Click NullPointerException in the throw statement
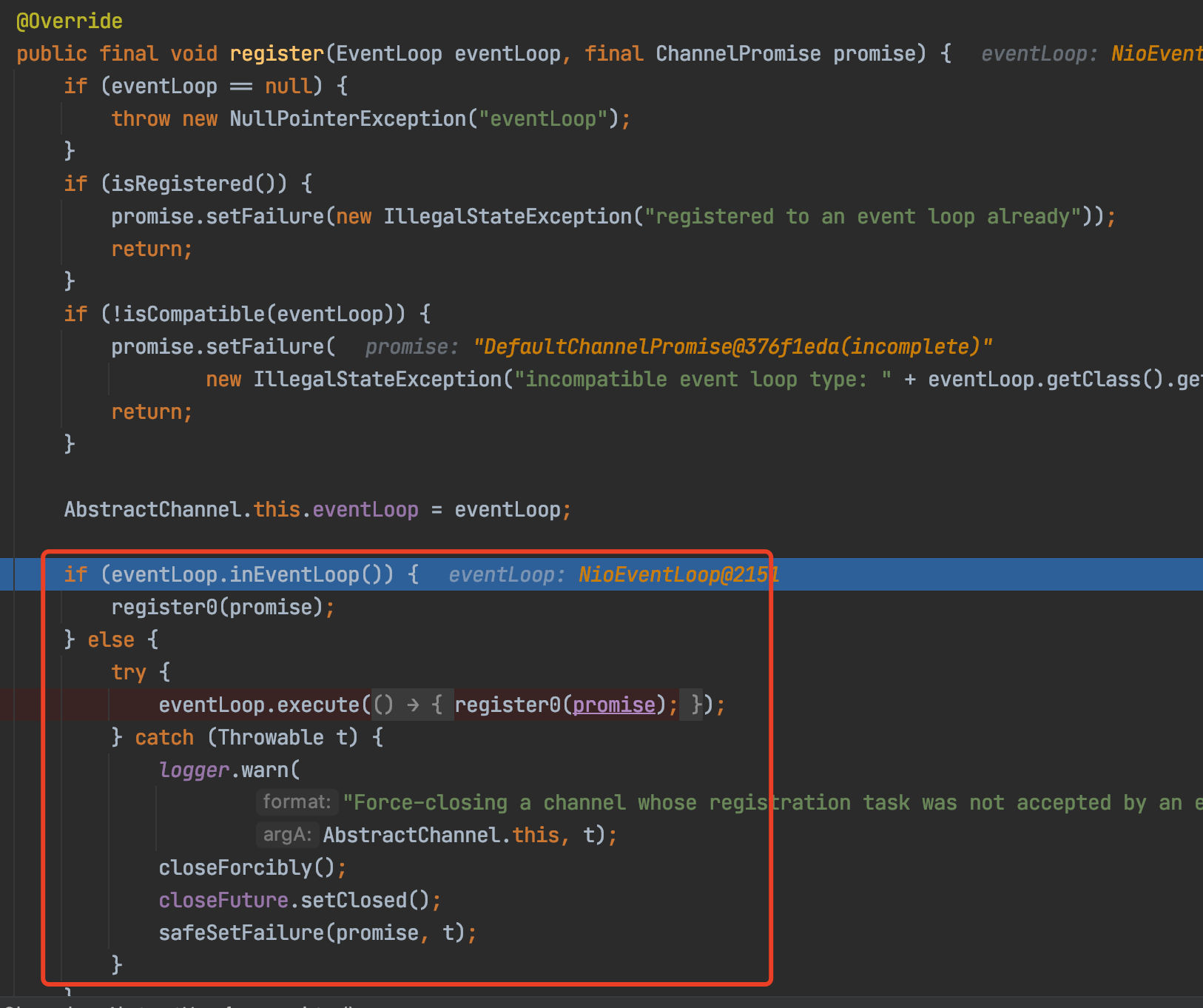This screenshot has width=1203, height=1008. pyautogui.click(x=348, y=118)
